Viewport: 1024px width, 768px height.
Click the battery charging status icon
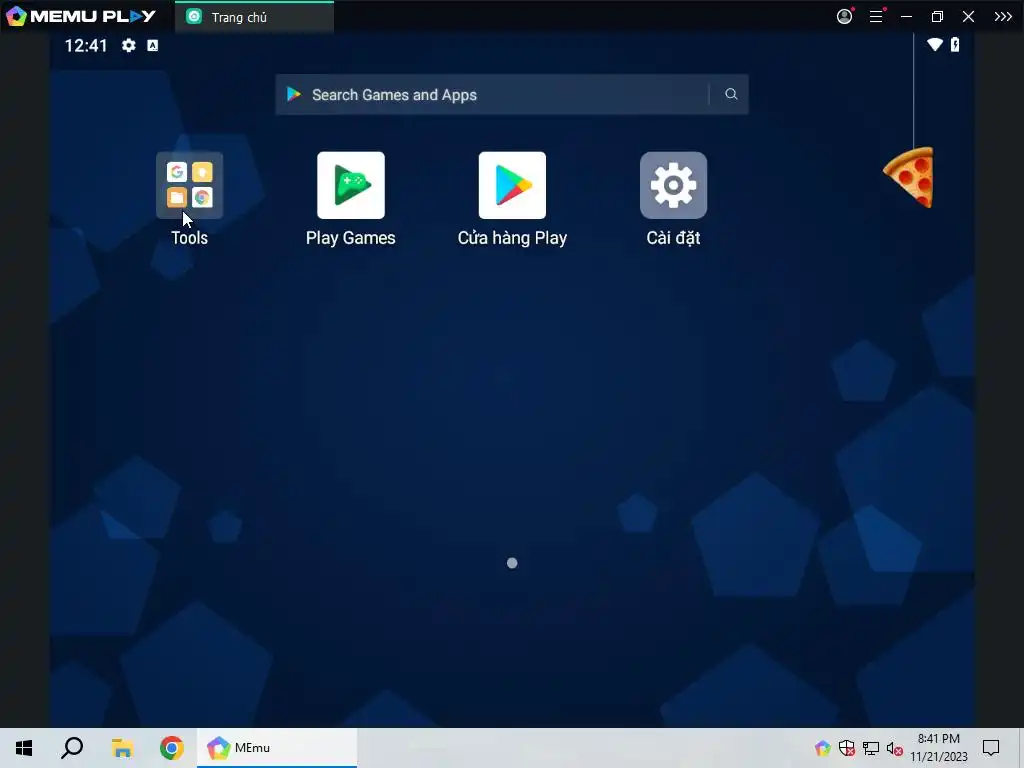[955, 44]
